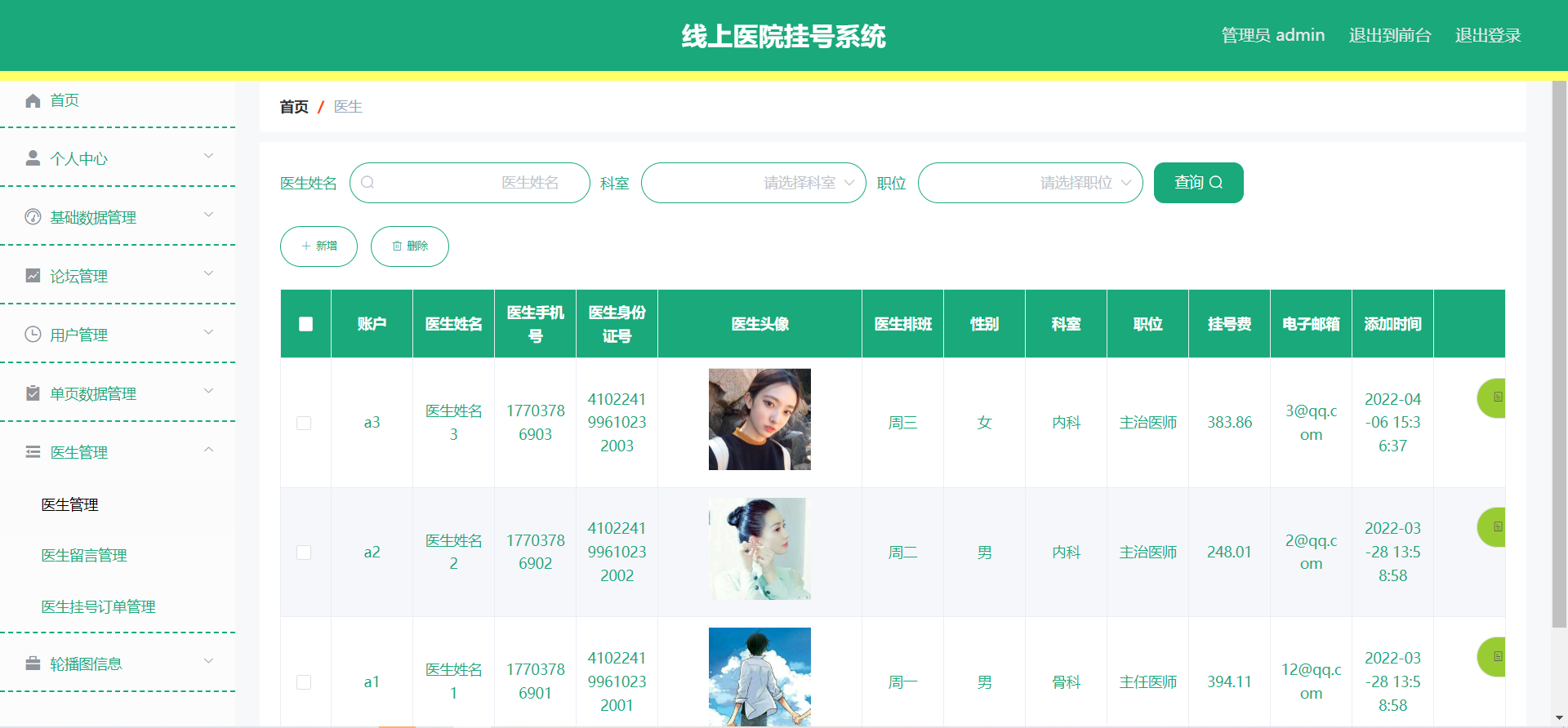Screen dimensions: 1568x728
Task: Expand the 用户管理 menu chevron
Action: (208, 332)
